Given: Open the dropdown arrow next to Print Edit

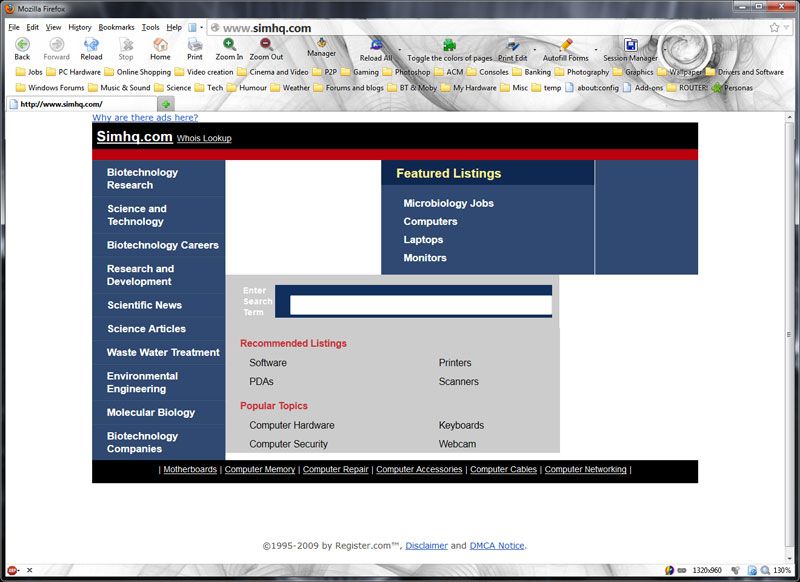Looking at the screenshot, I should (535, 49).
